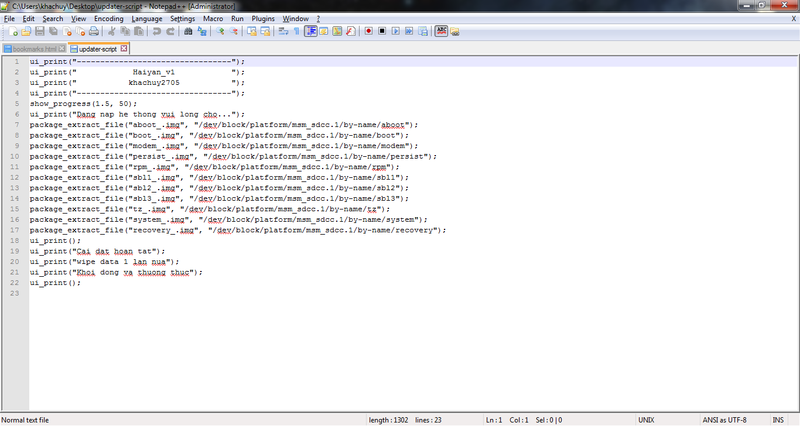The image size is (800, 426).
Task: Click the Copy toolbar icon
Action: (125, 32)
